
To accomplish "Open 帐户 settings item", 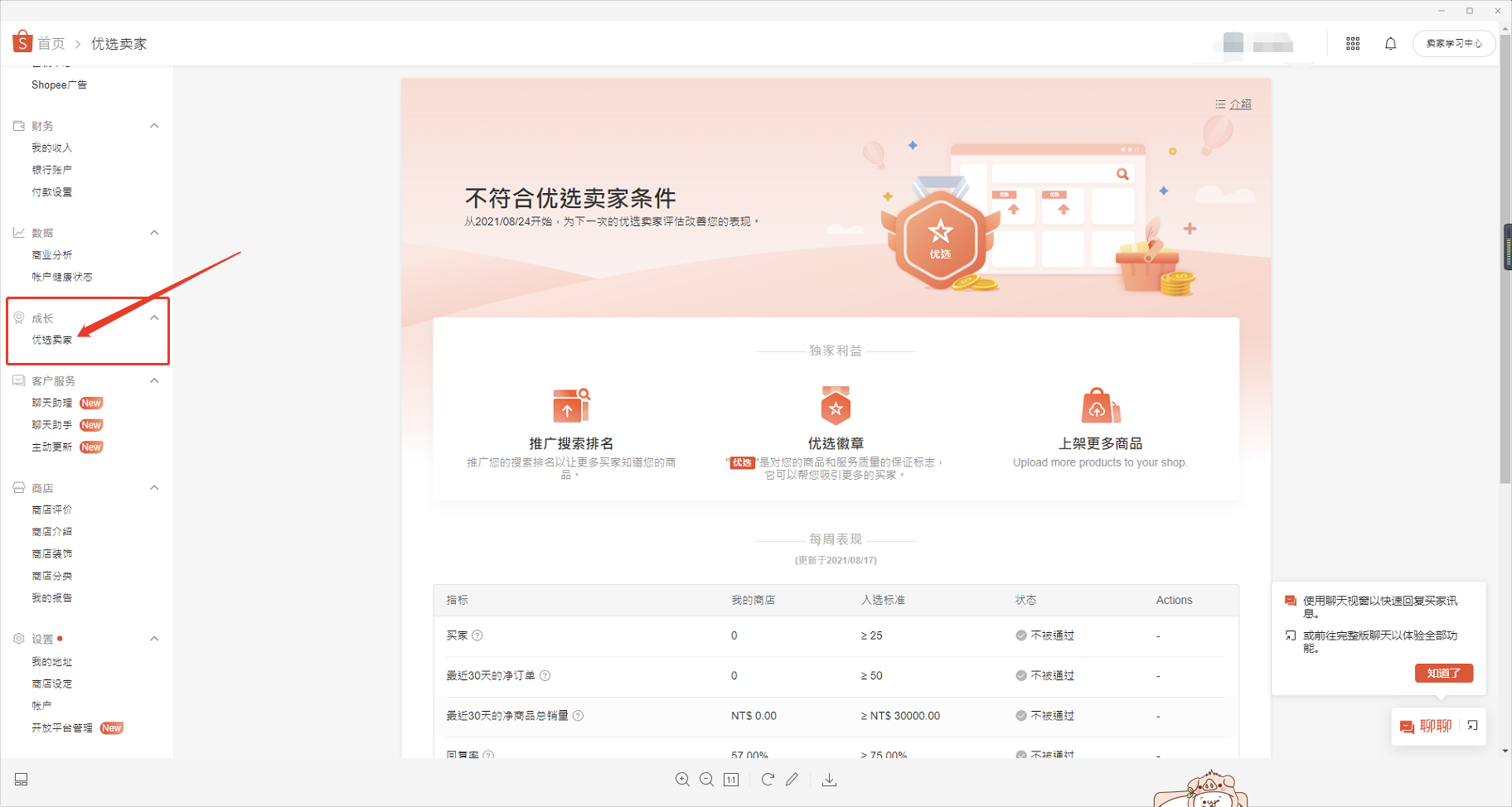I will [41, 706].
